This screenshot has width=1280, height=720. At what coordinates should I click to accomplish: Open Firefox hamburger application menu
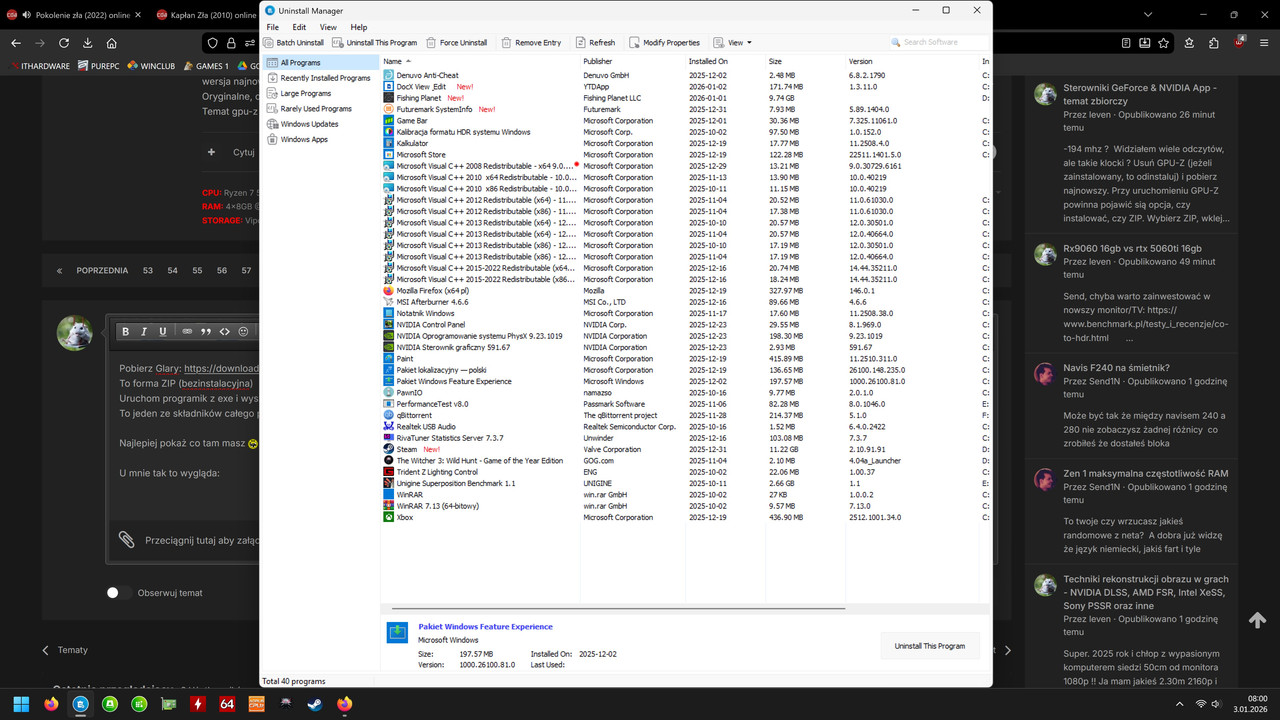click(x=1264, y=43)
